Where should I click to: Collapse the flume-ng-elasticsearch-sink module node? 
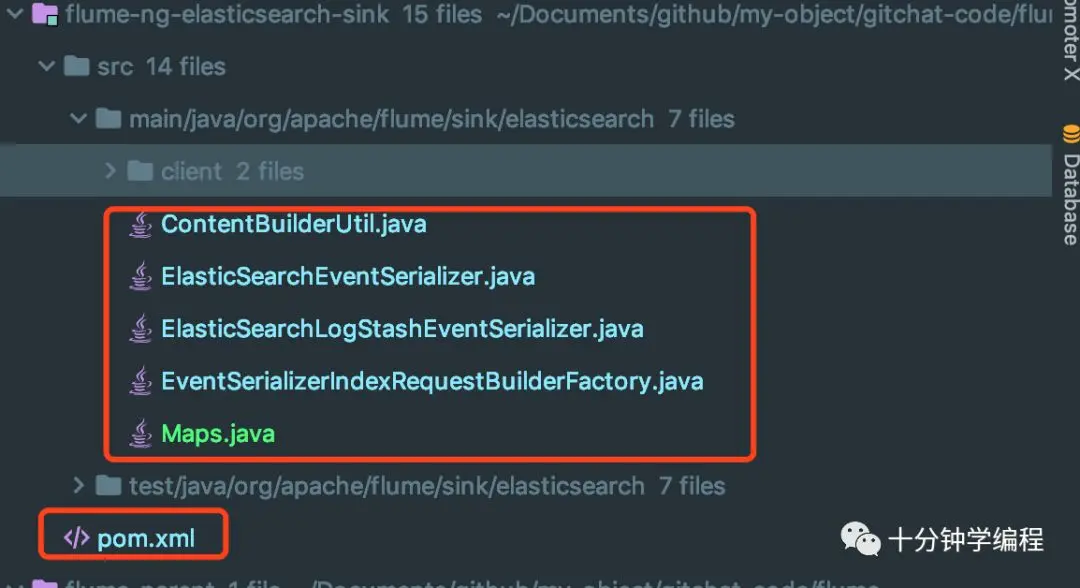click(13, 15)
